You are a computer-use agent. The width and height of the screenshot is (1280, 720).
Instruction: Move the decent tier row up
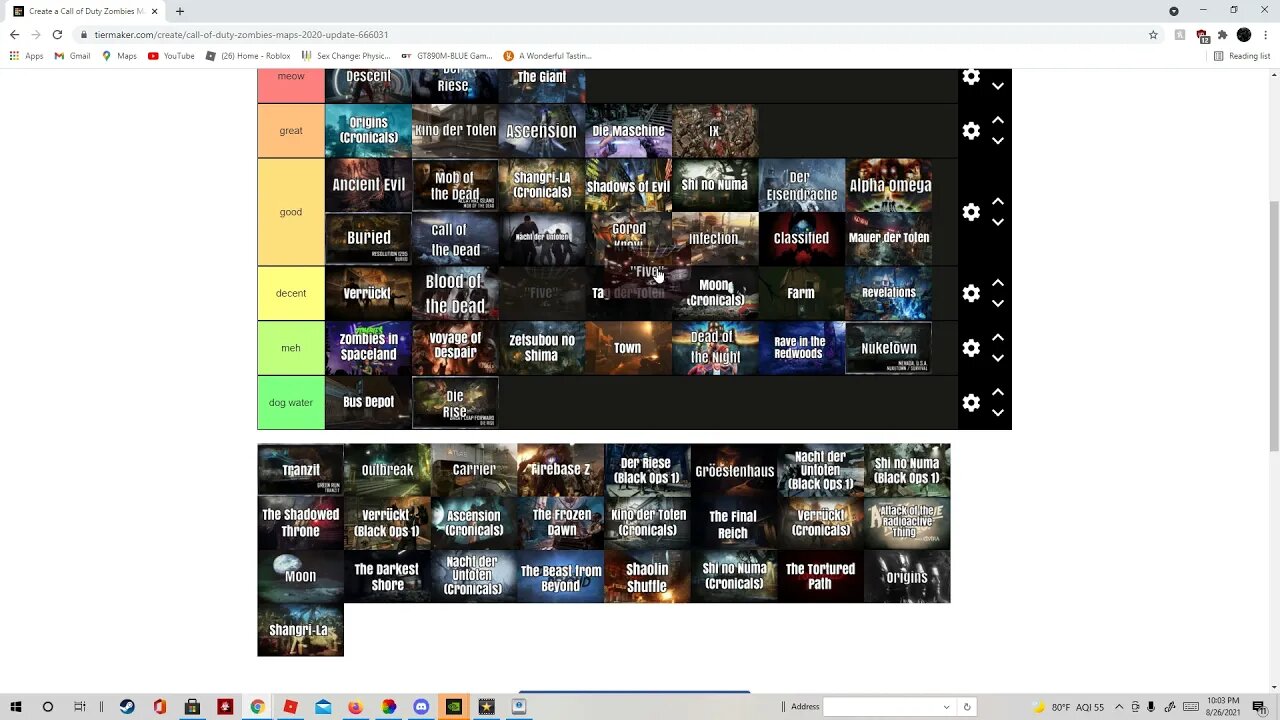click(x=998, y=283)
